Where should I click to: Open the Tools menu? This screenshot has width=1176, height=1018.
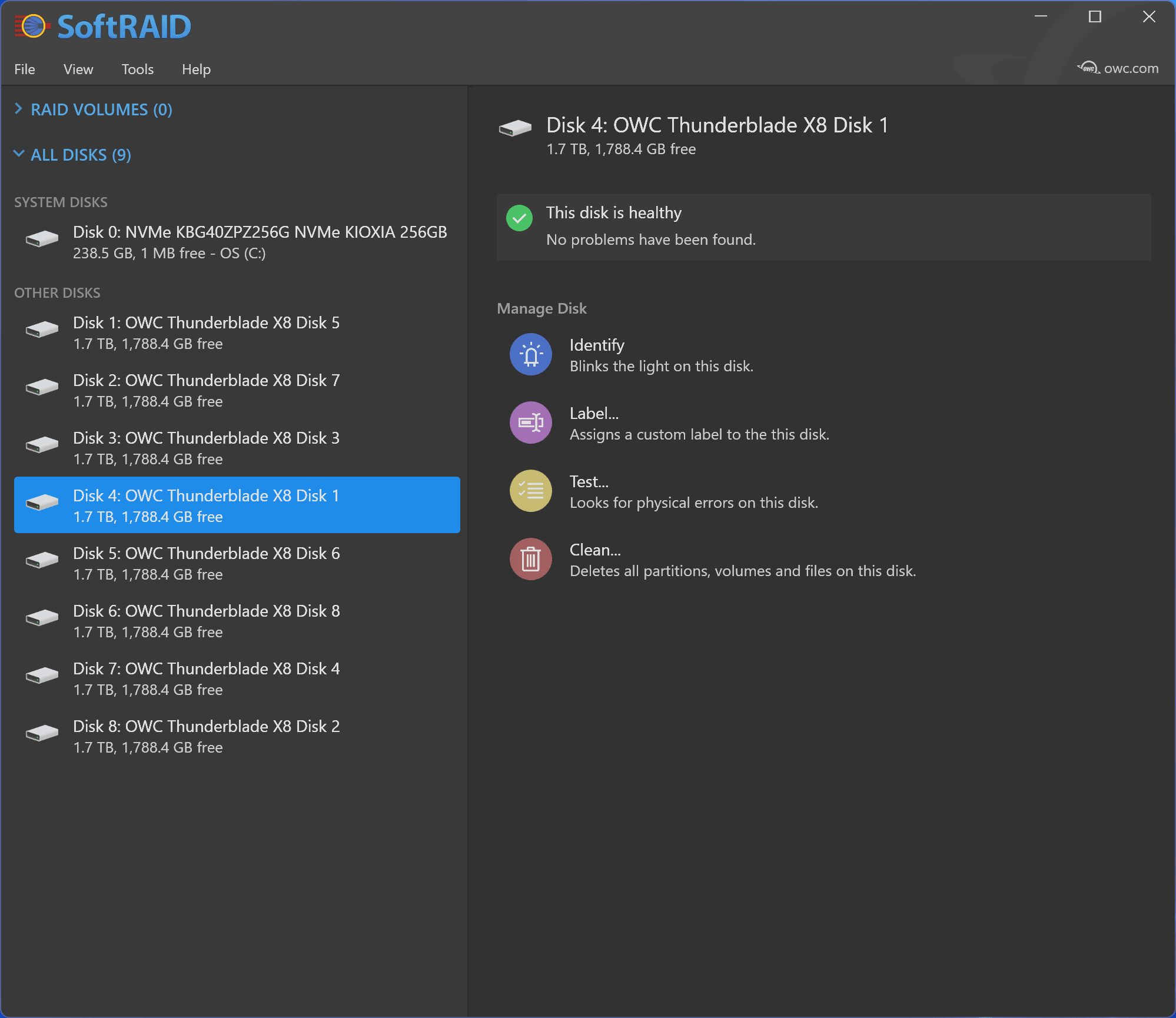137,69
